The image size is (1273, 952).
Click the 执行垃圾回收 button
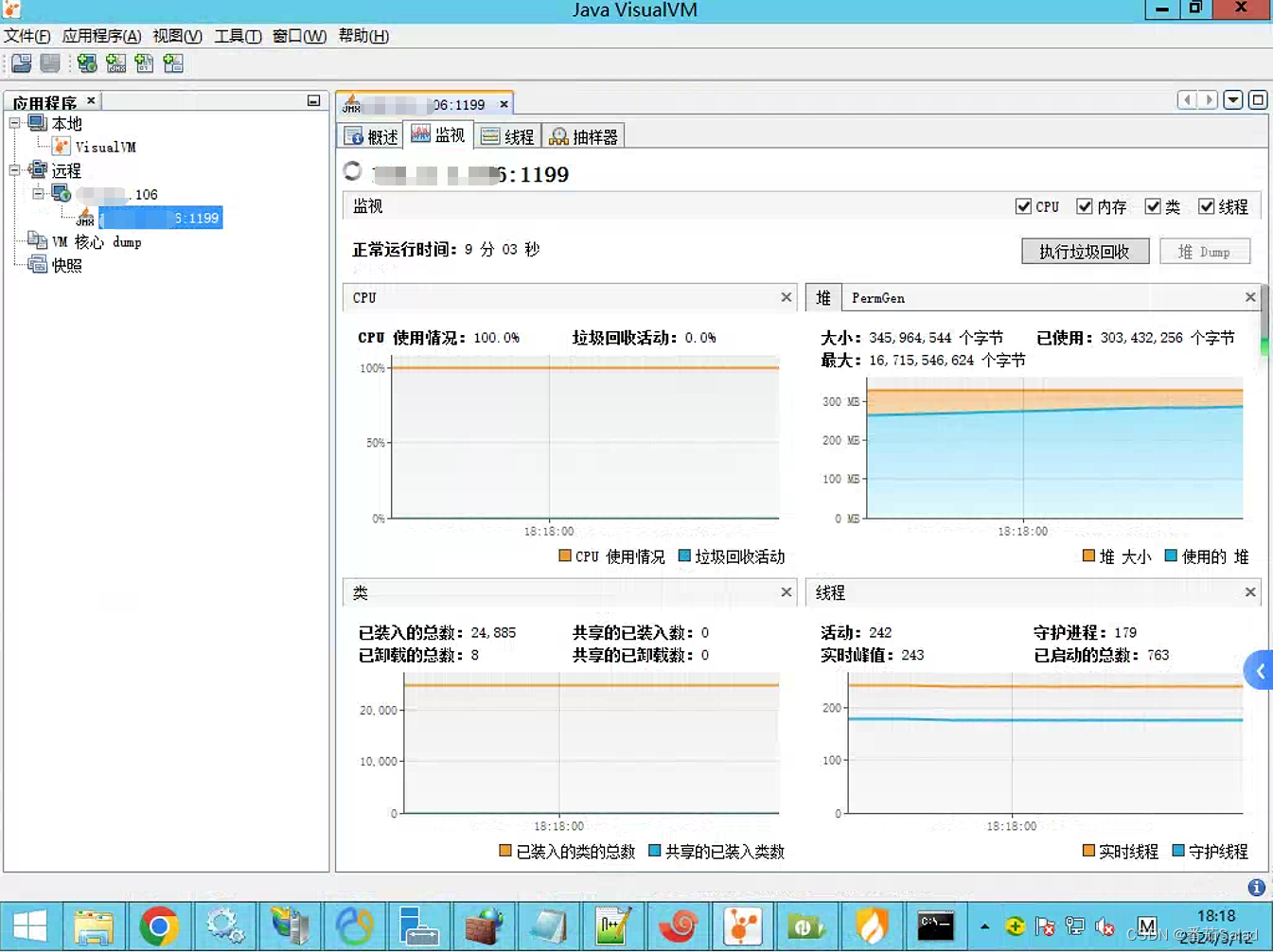(x=1085, y=251)
